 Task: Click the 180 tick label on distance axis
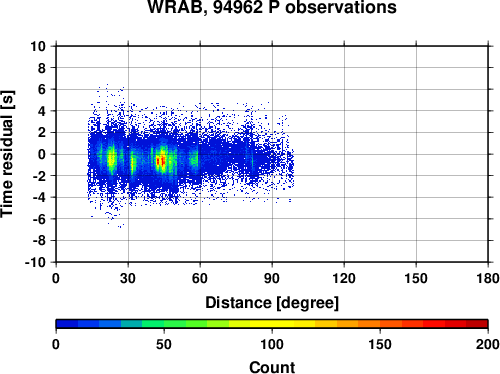pyautogui.click(x=488, y=278)
